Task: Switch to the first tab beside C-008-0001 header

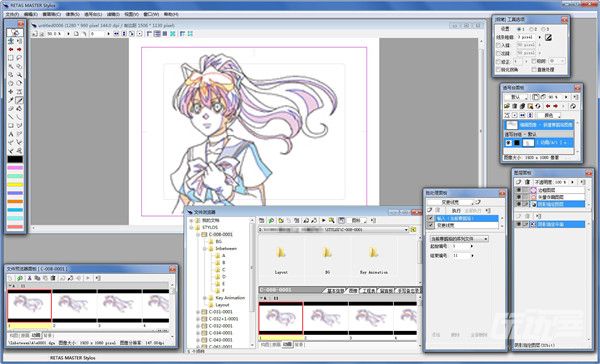Action: click(335, 291)
